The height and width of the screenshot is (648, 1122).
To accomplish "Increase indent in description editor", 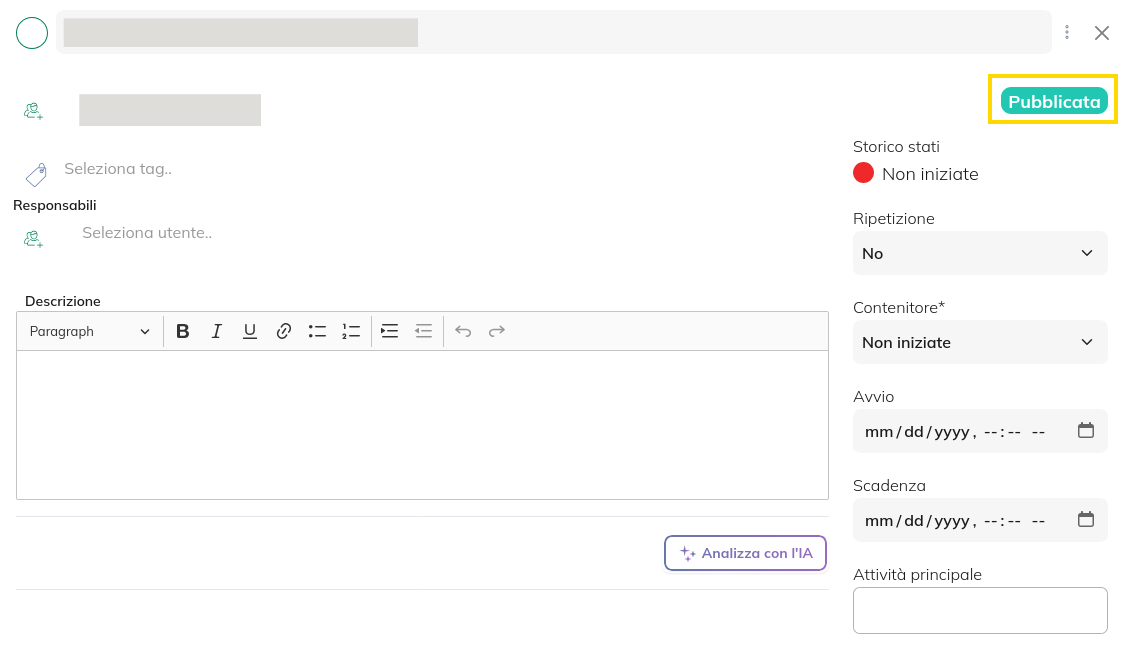I will 390,331.
